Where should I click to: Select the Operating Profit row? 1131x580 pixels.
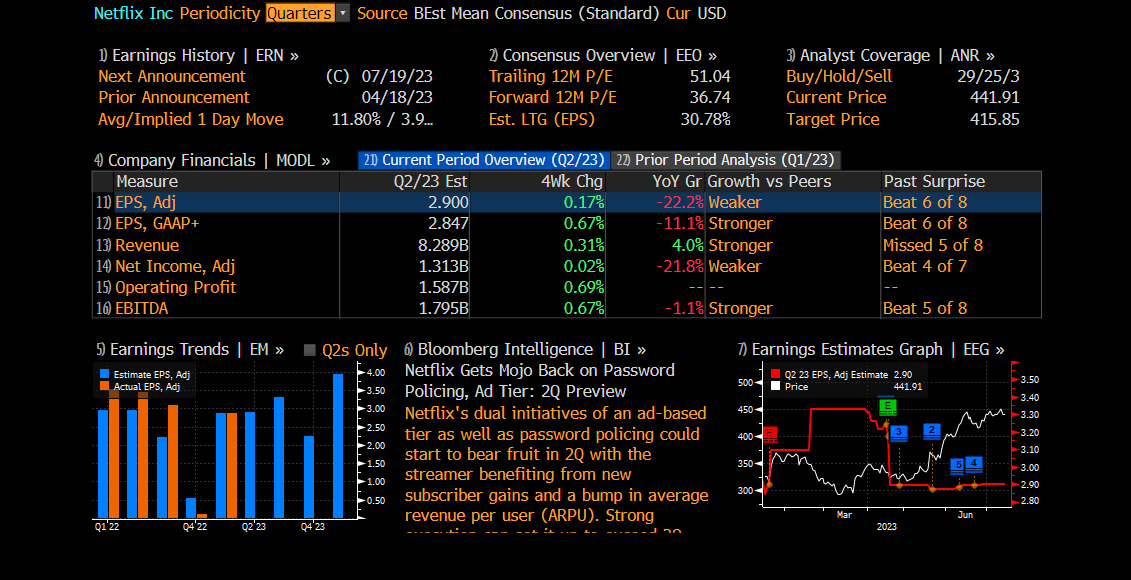tap(567, 287)
